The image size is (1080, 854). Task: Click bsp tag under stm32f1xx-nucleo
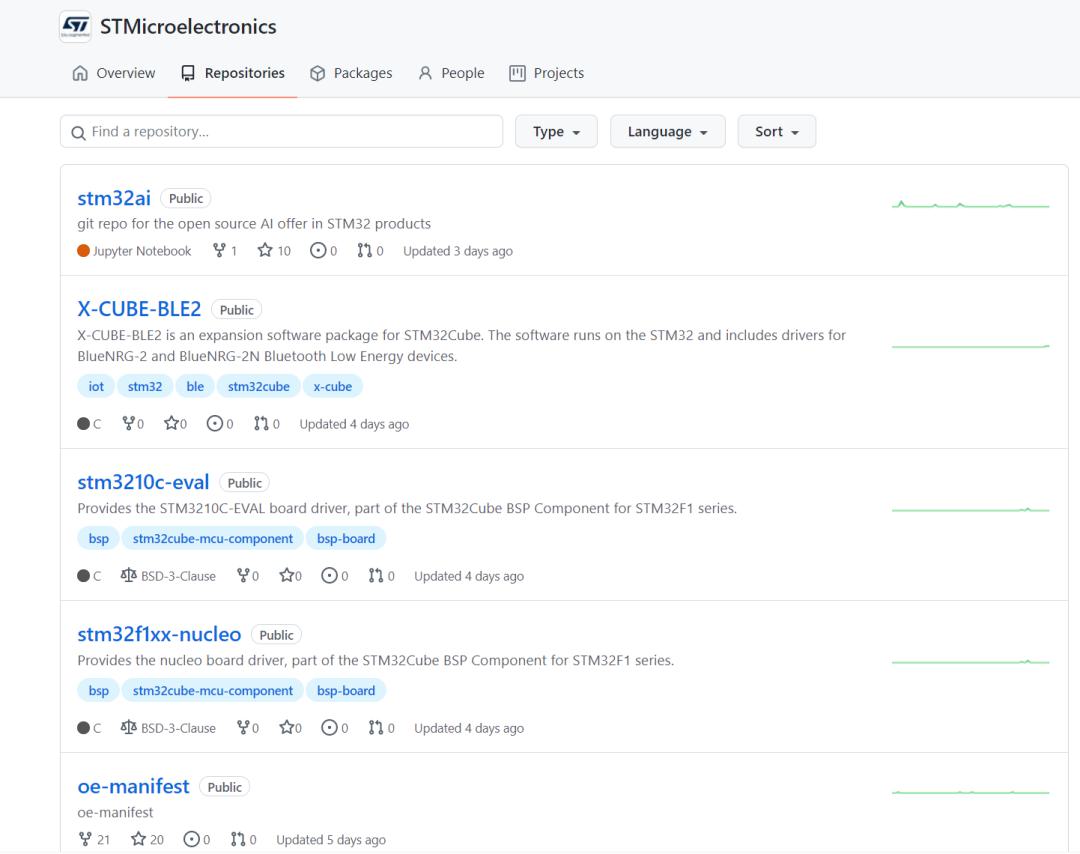point(98,691)
